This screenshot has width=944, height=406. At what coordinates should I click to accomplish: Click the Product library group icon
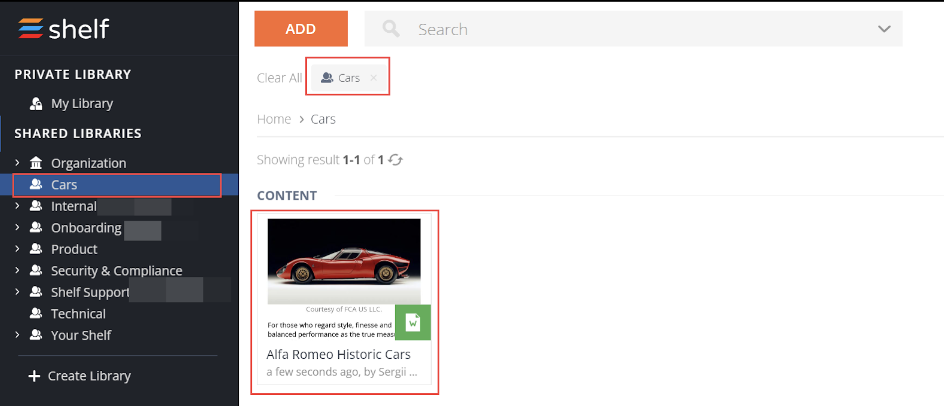36,249
